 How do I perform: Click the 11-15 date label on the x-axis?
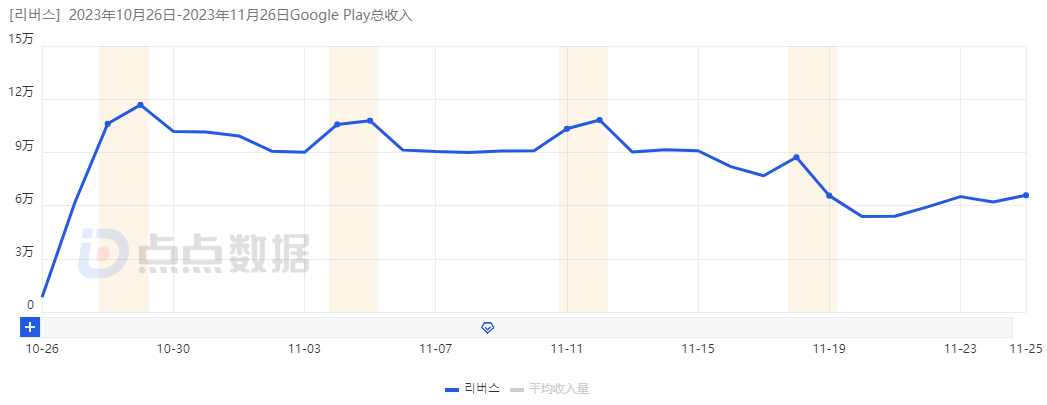pyautogui.click(x=698, y=349)
